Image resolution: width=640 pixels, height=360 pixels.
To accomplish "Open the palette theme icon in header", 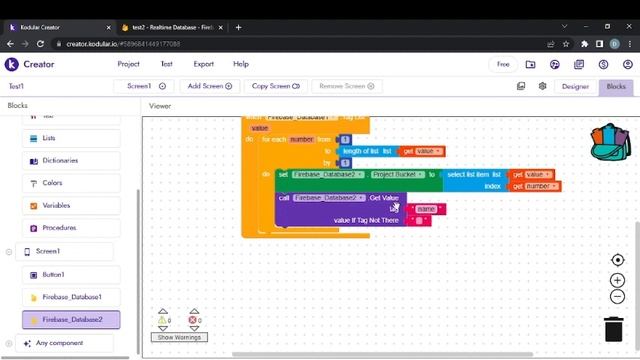I will 554,64.
